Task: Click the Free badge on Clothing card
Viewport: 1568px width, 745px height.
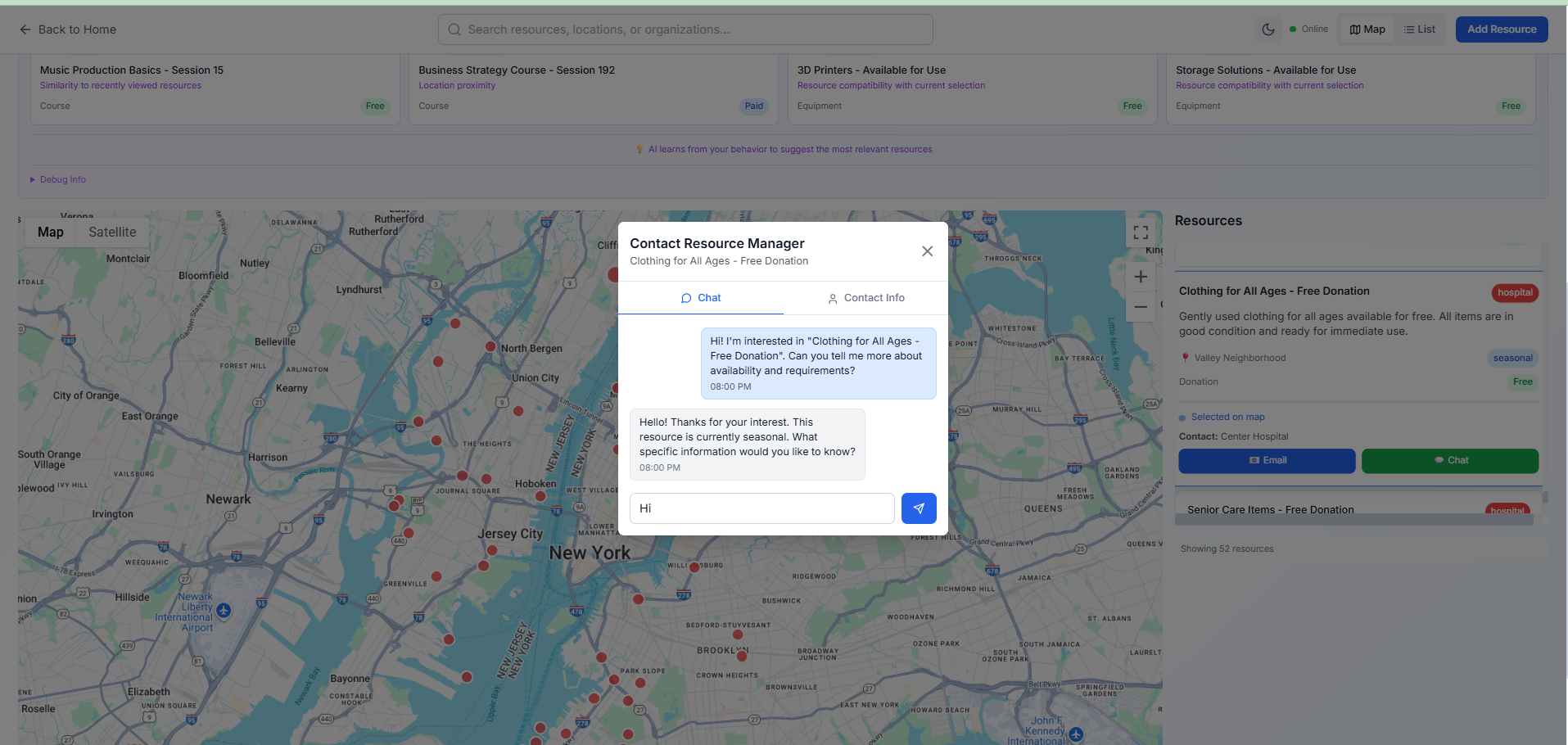Action: (x=1523, y=382)
